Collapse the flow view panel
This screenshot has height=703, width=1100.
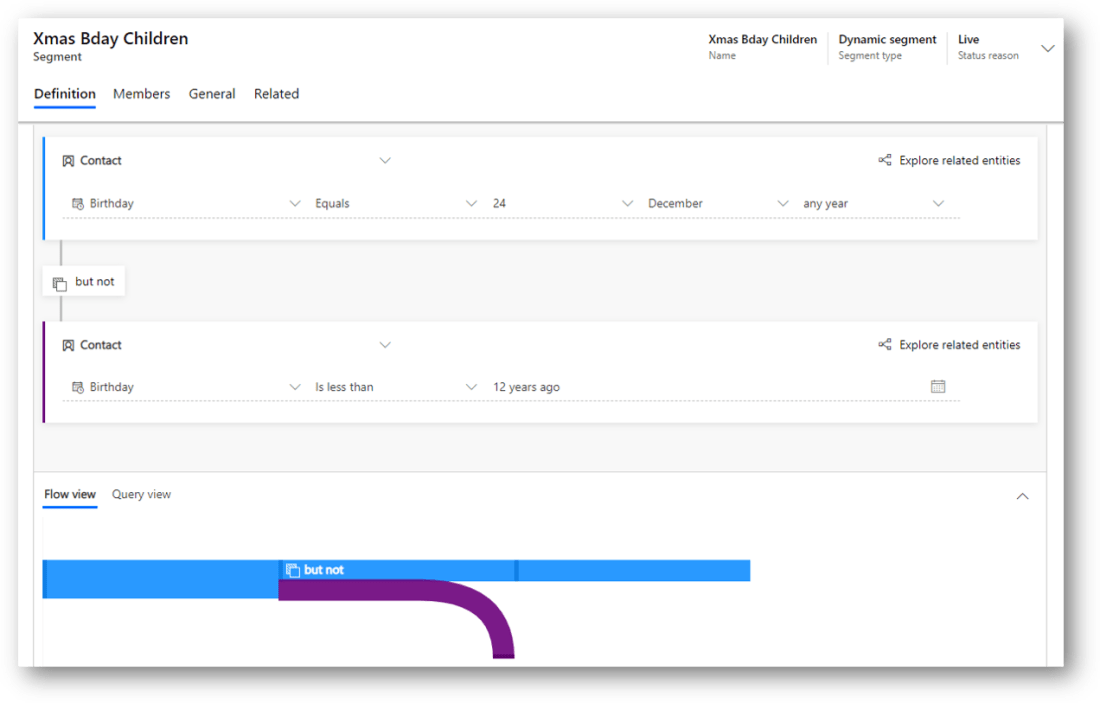point(1022,496)
